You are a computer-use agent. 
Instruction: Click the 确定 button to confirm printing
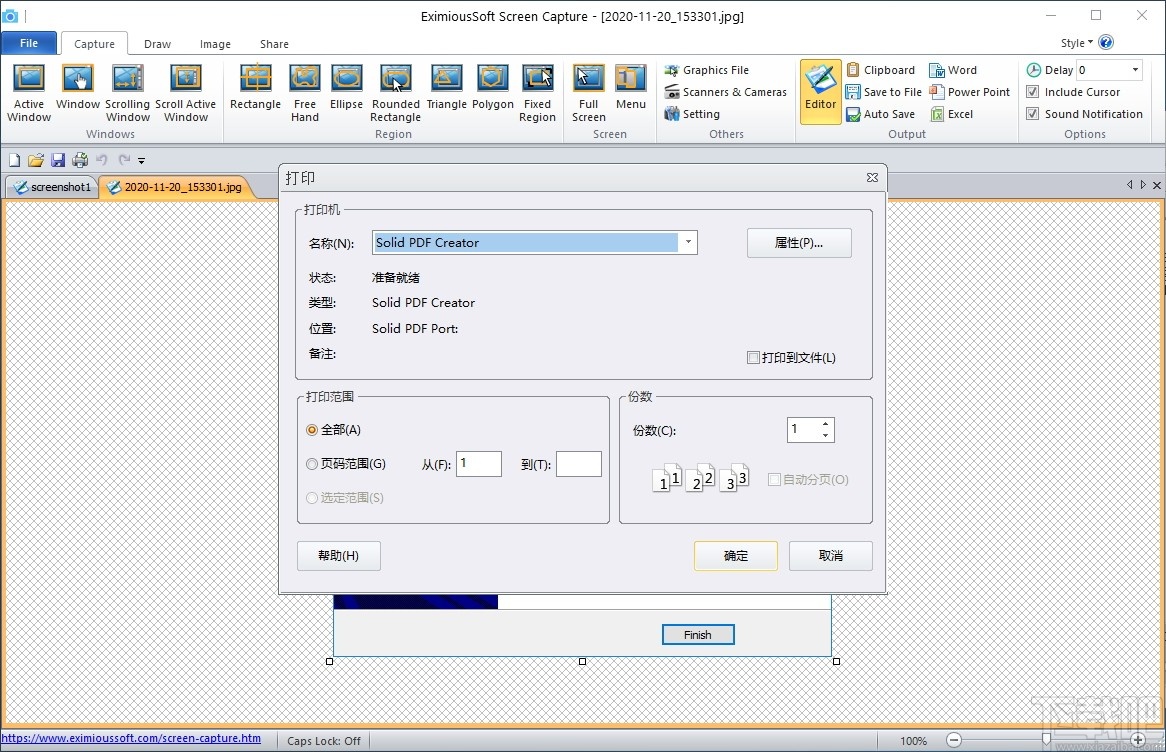coord(736,555)
